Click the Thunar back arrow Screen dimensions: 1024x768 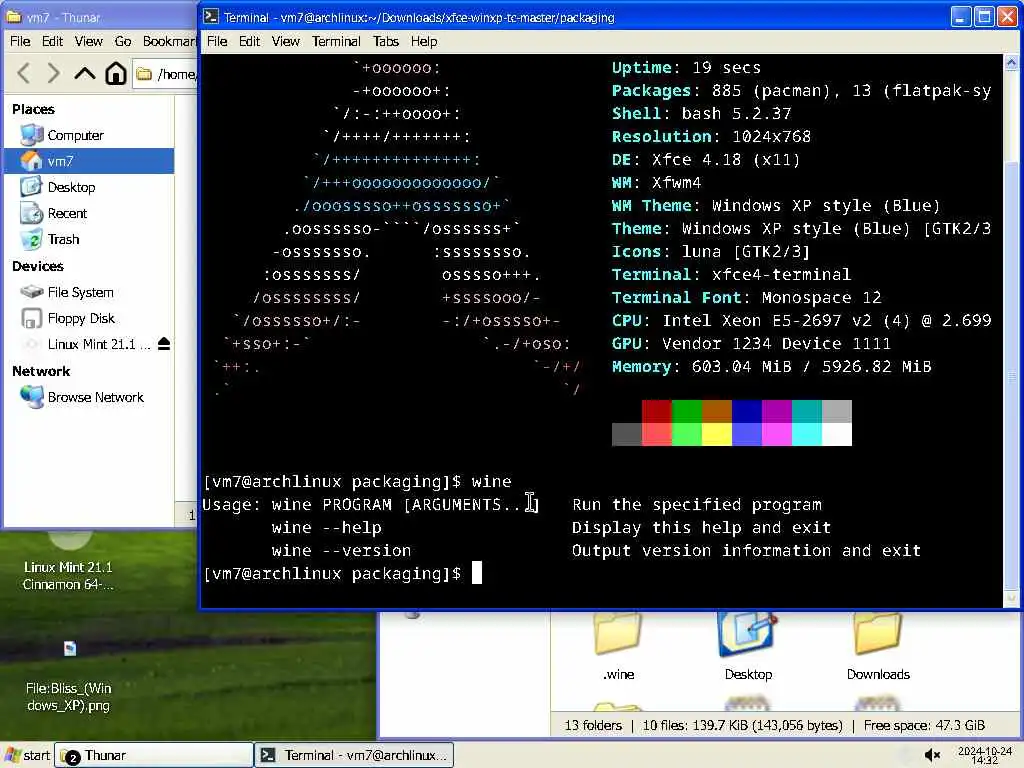click(24, 73)
